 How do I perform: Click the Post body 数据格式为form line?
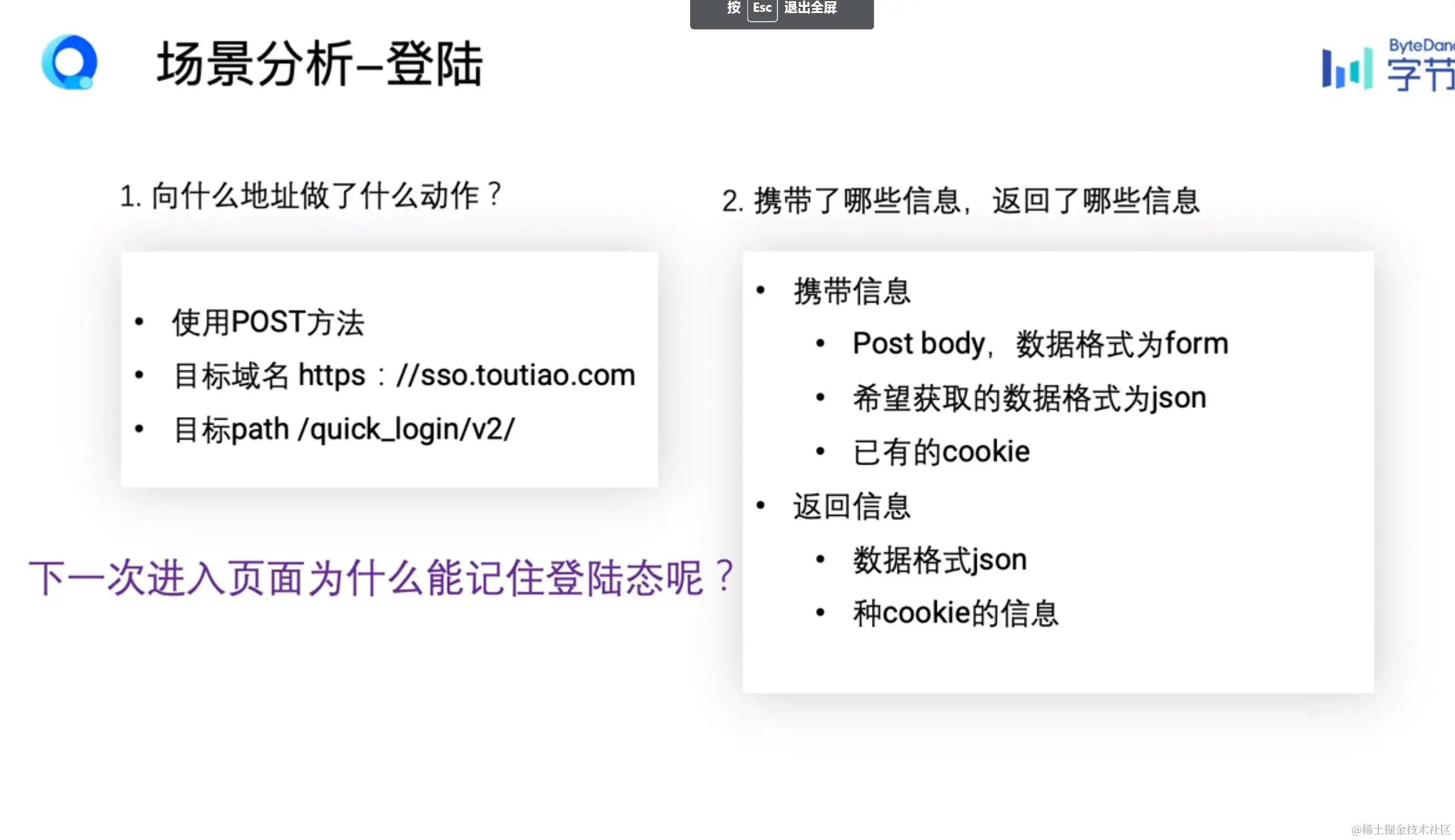click(1040, 344)
